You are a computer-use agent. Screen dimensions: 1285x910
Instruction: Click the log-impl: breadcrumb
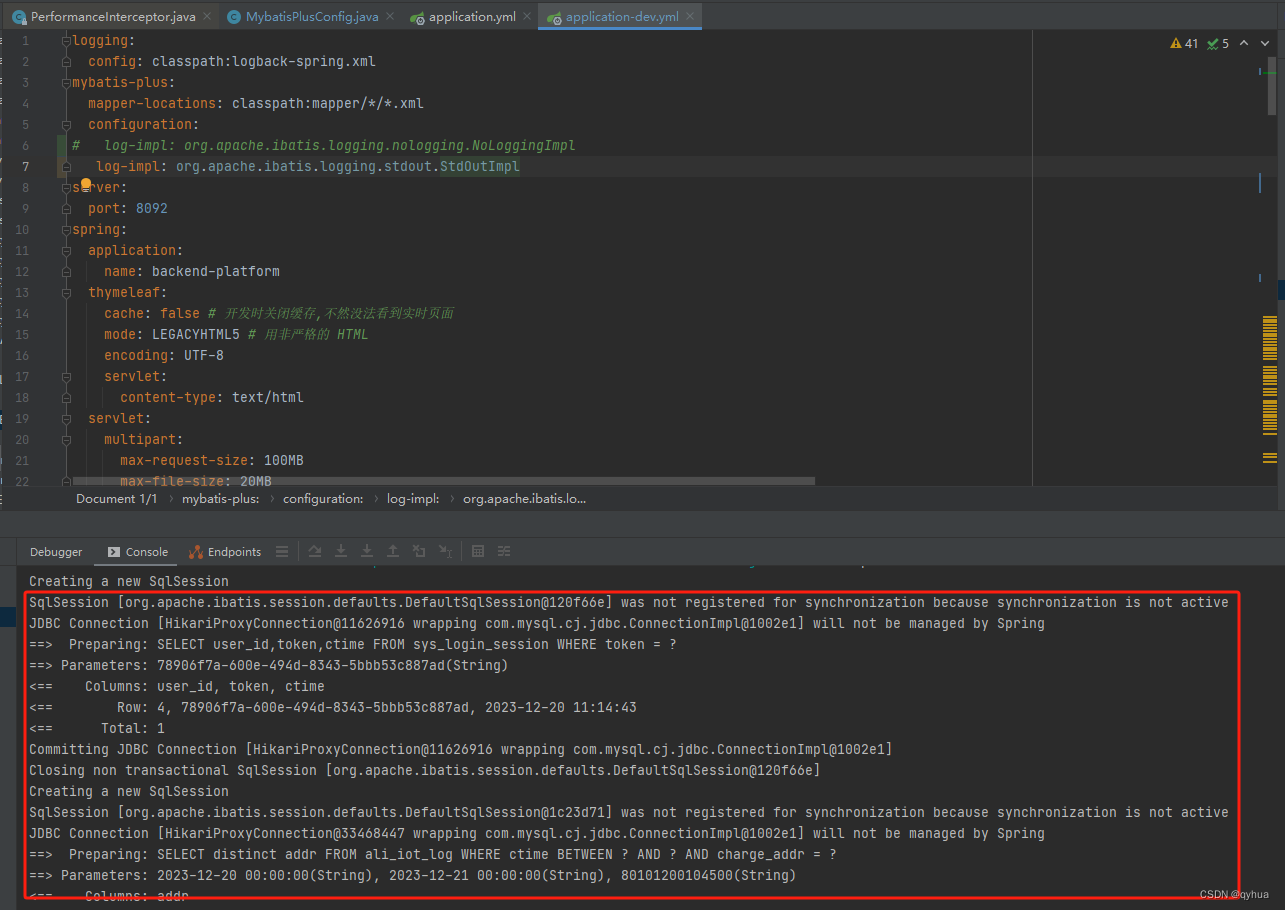coord(413,498)
